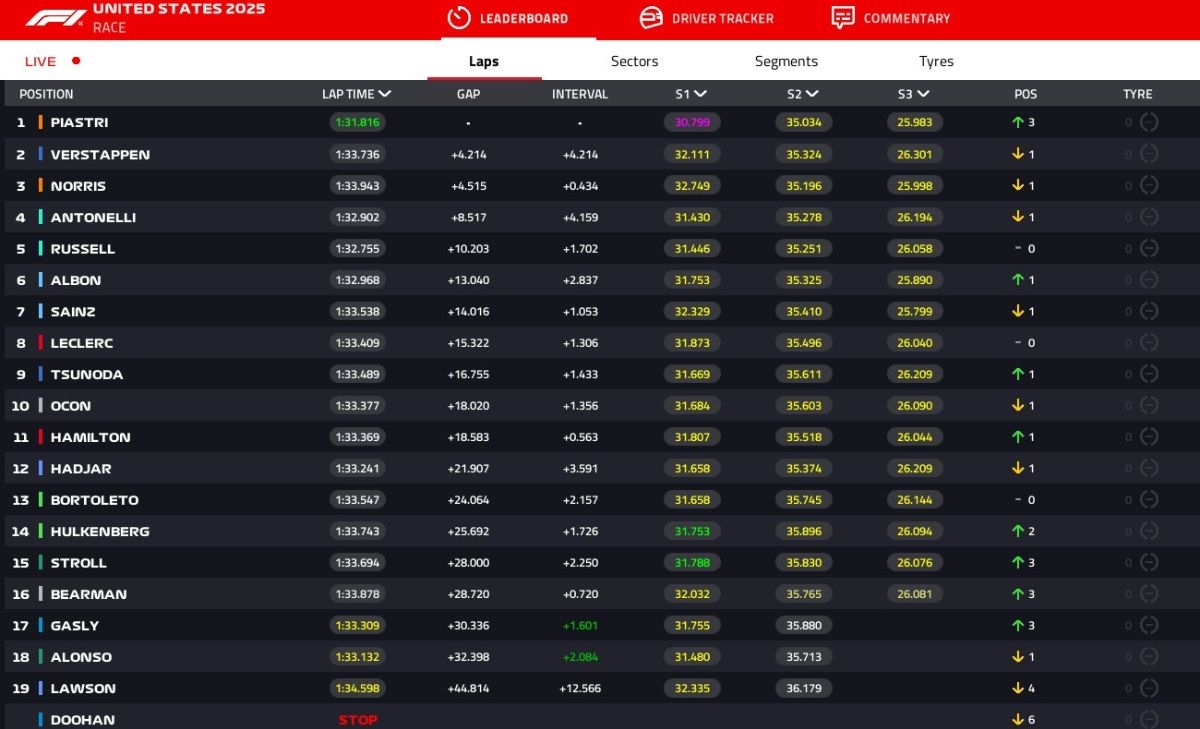The width and height of the screenshot is (1200, 729).
Task: Expand the S3 column chevron
Action: tap(923, 94)
